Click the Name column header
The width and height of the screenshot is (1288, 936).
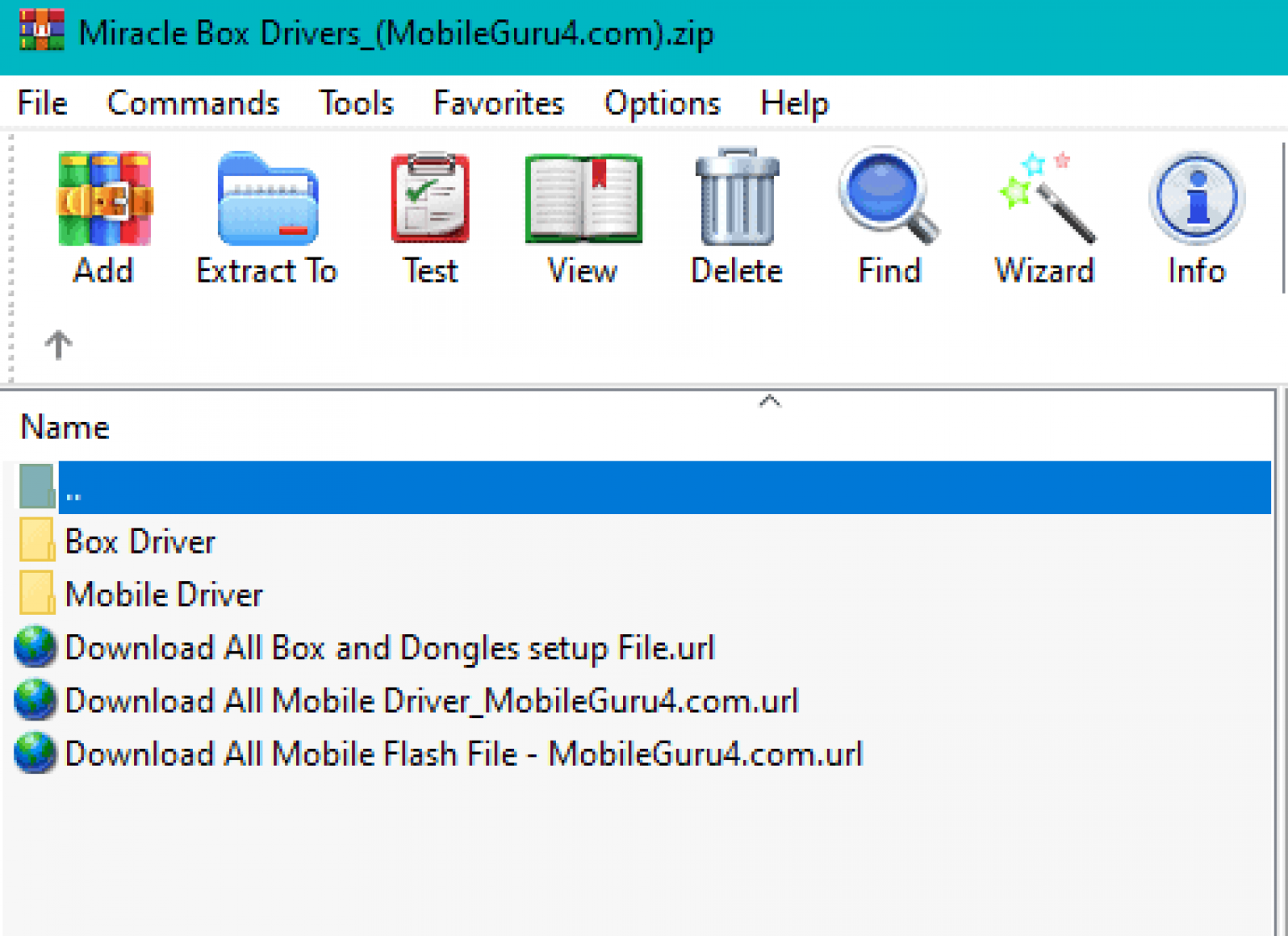click(x=65, y=426)
